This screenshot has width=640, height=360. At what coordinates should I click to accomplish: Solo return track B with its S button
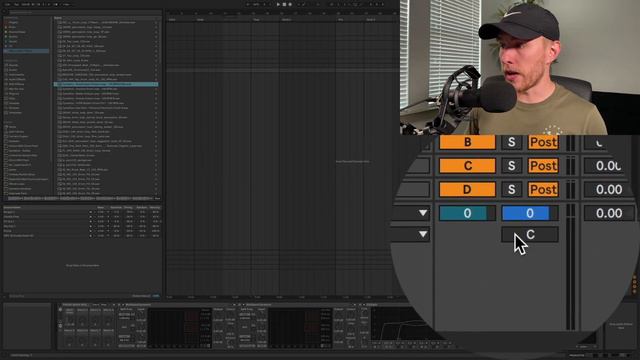click(511, 142)
